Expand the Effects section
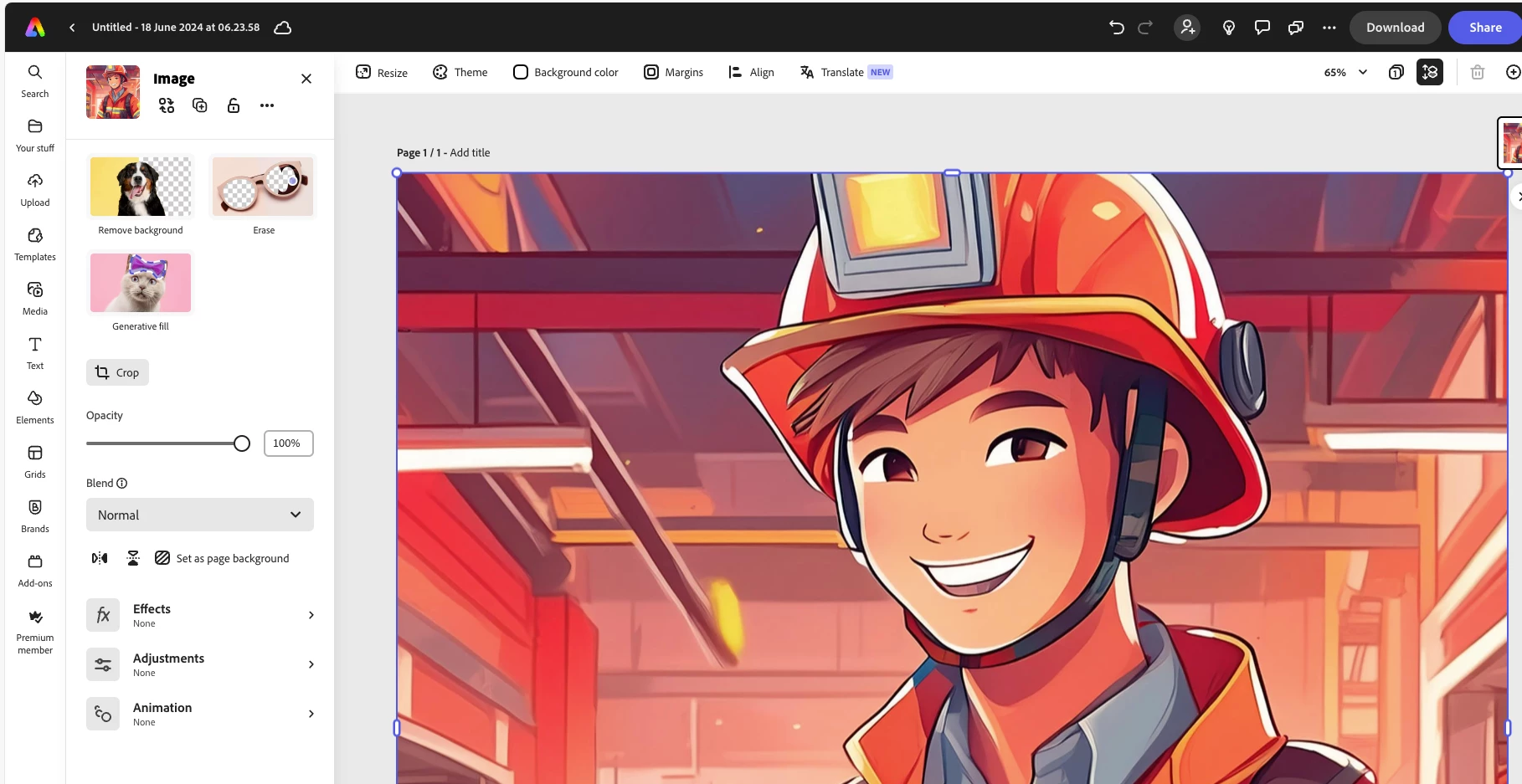 tap(200, 615)
